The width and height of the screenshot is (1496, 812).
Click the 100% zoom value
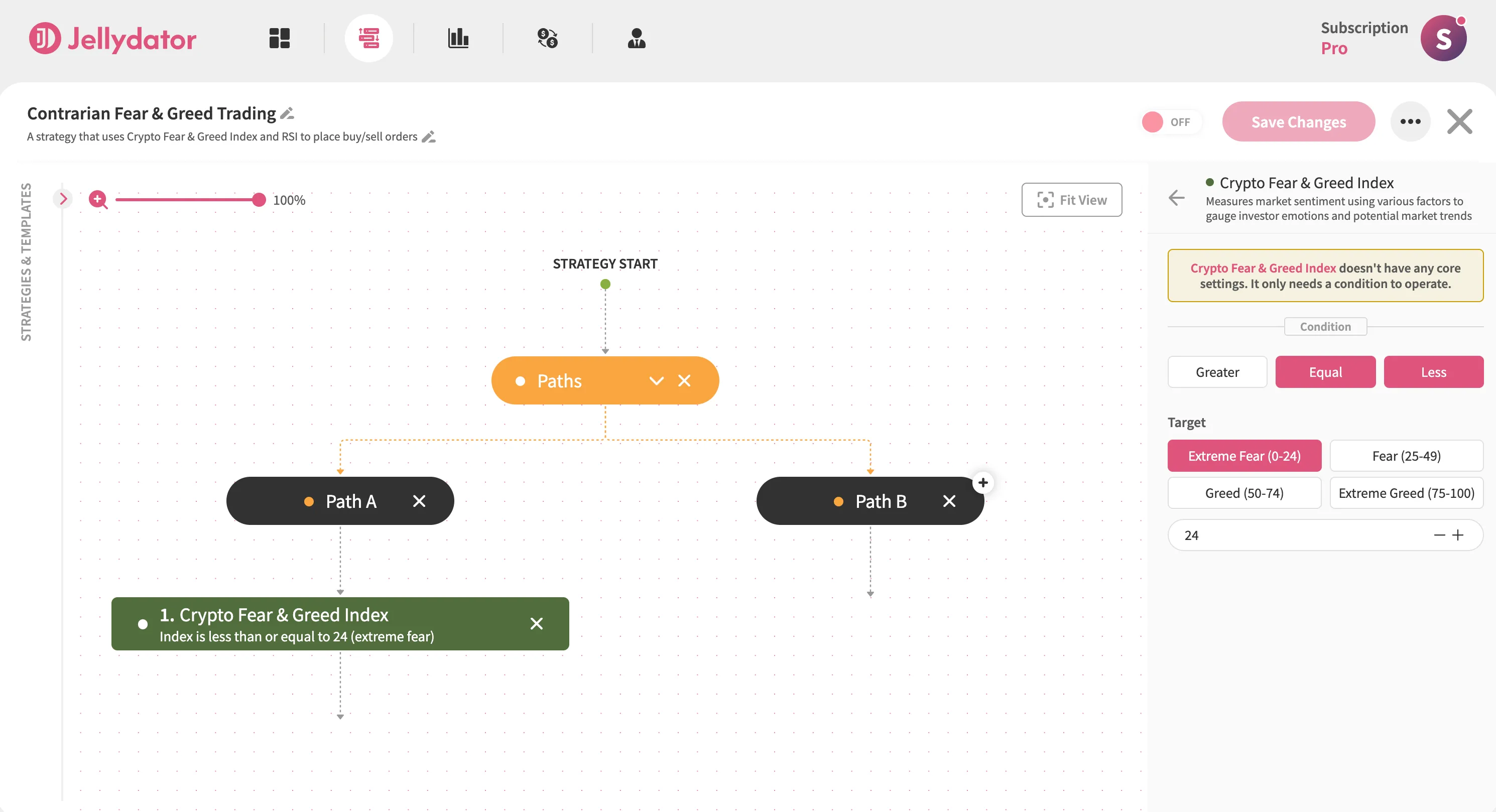289,200
